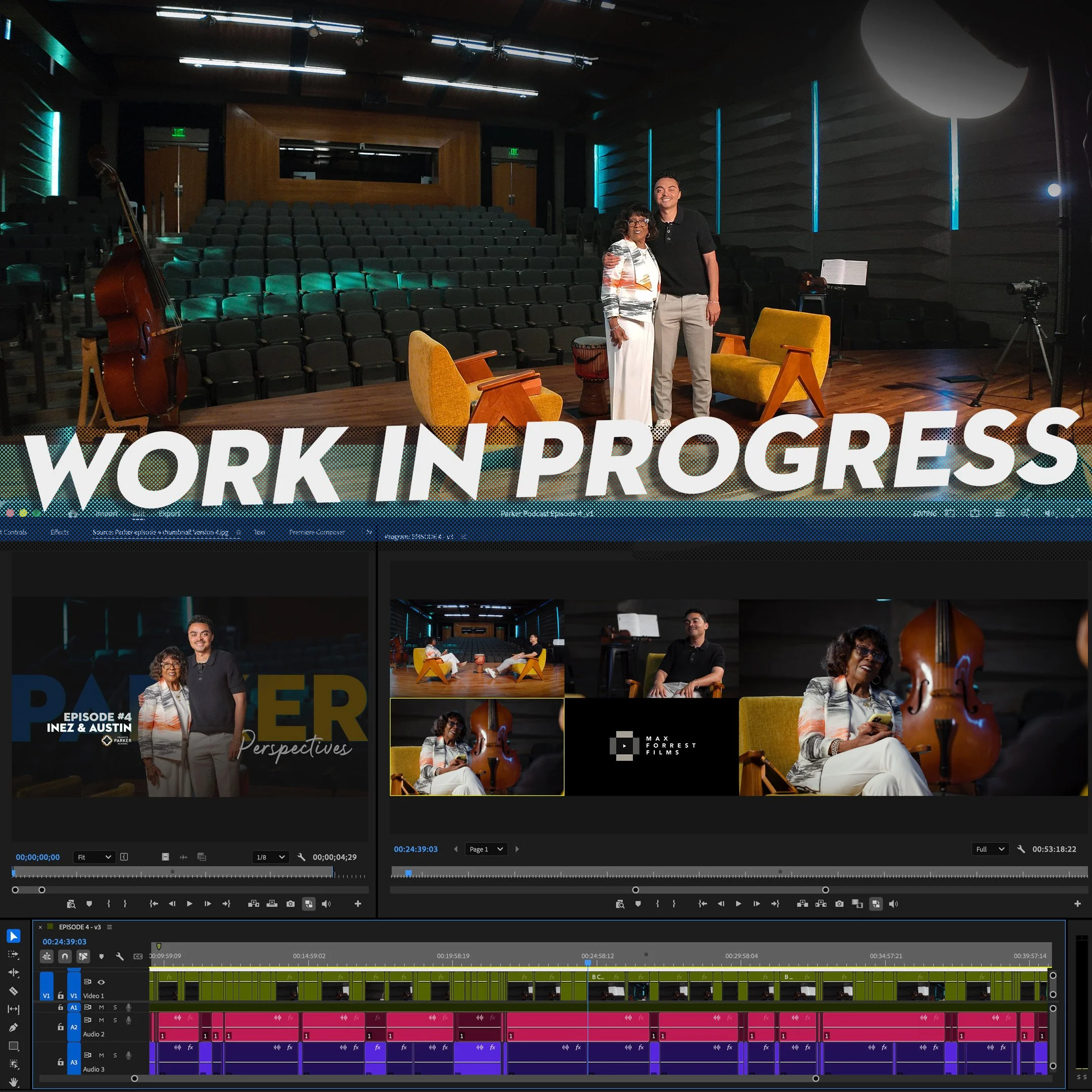Click Insert in the Source monitor
The width and height of the screenshot is (1092, 1092).
pyautogui.click(x=254, y=904)
